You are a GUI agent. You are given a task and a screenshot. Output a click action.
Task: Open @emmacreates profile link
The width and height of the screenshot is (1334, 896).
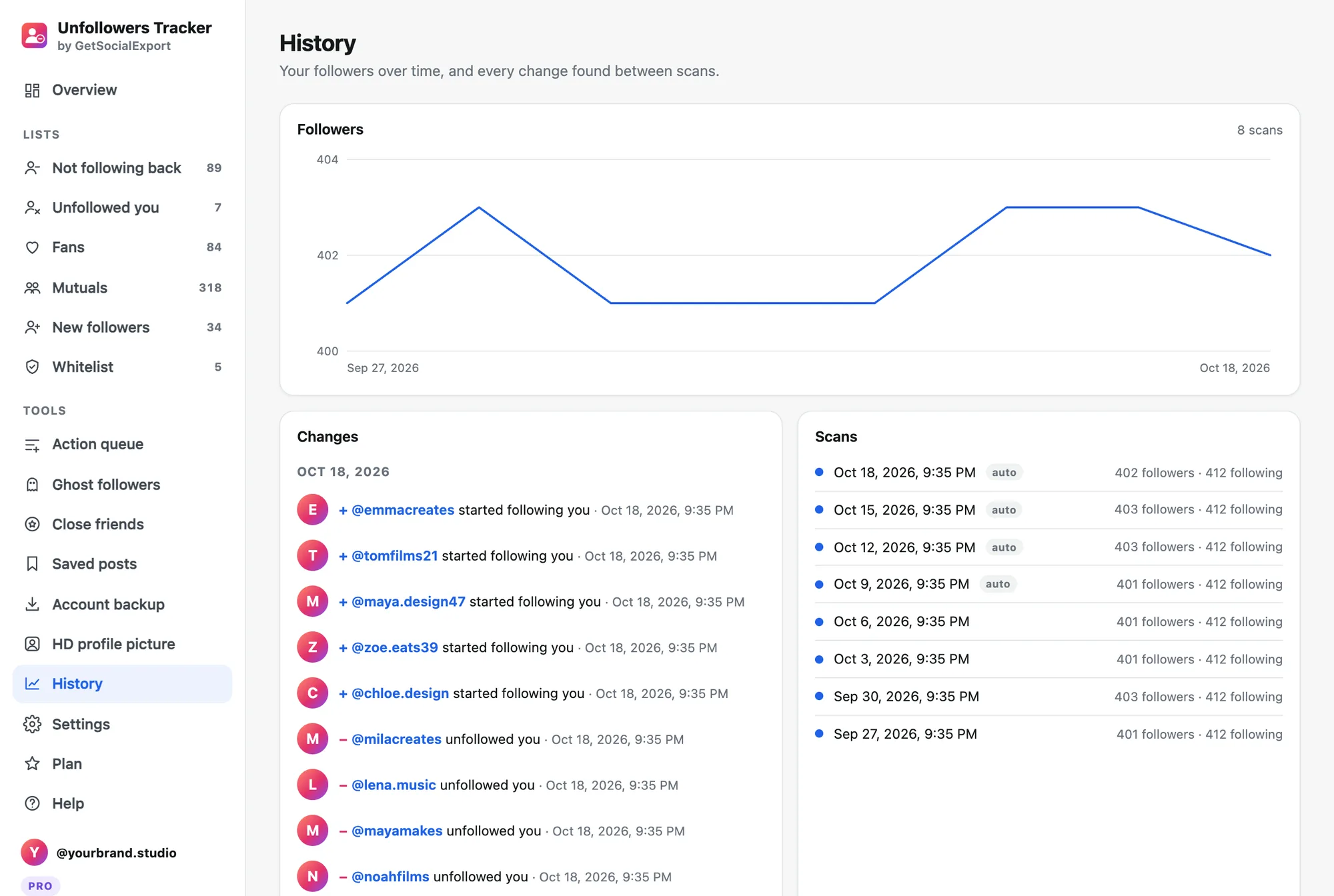402,510
